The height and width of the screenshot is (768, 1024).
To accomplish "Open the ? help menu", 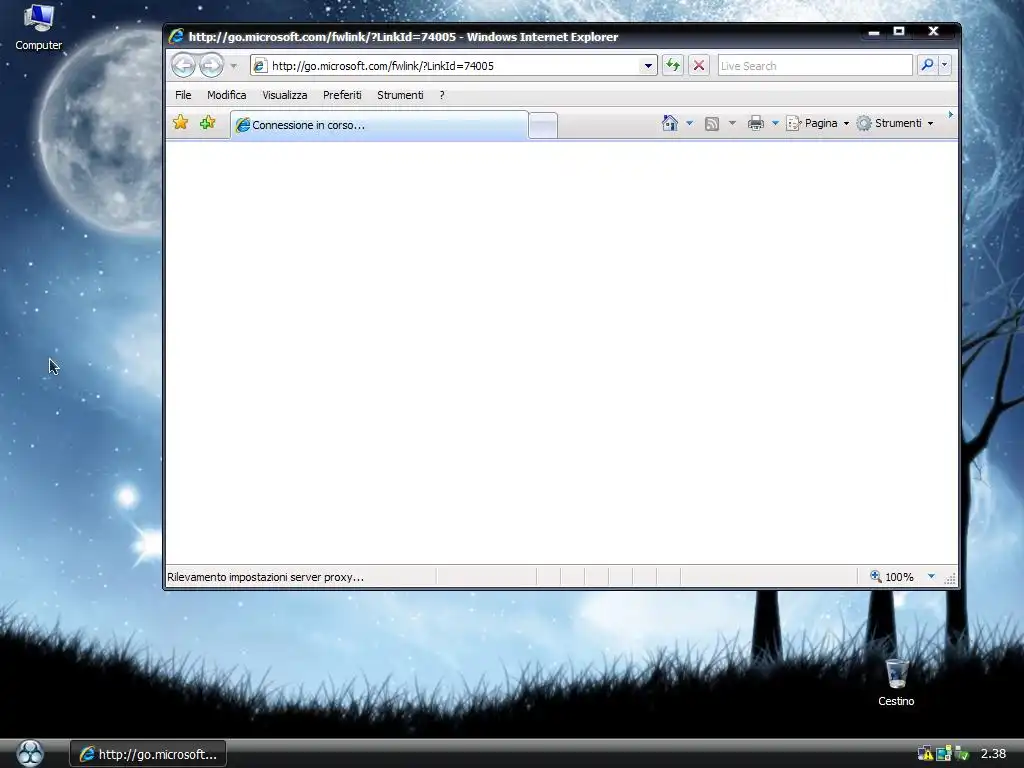I will coord(442,95).
